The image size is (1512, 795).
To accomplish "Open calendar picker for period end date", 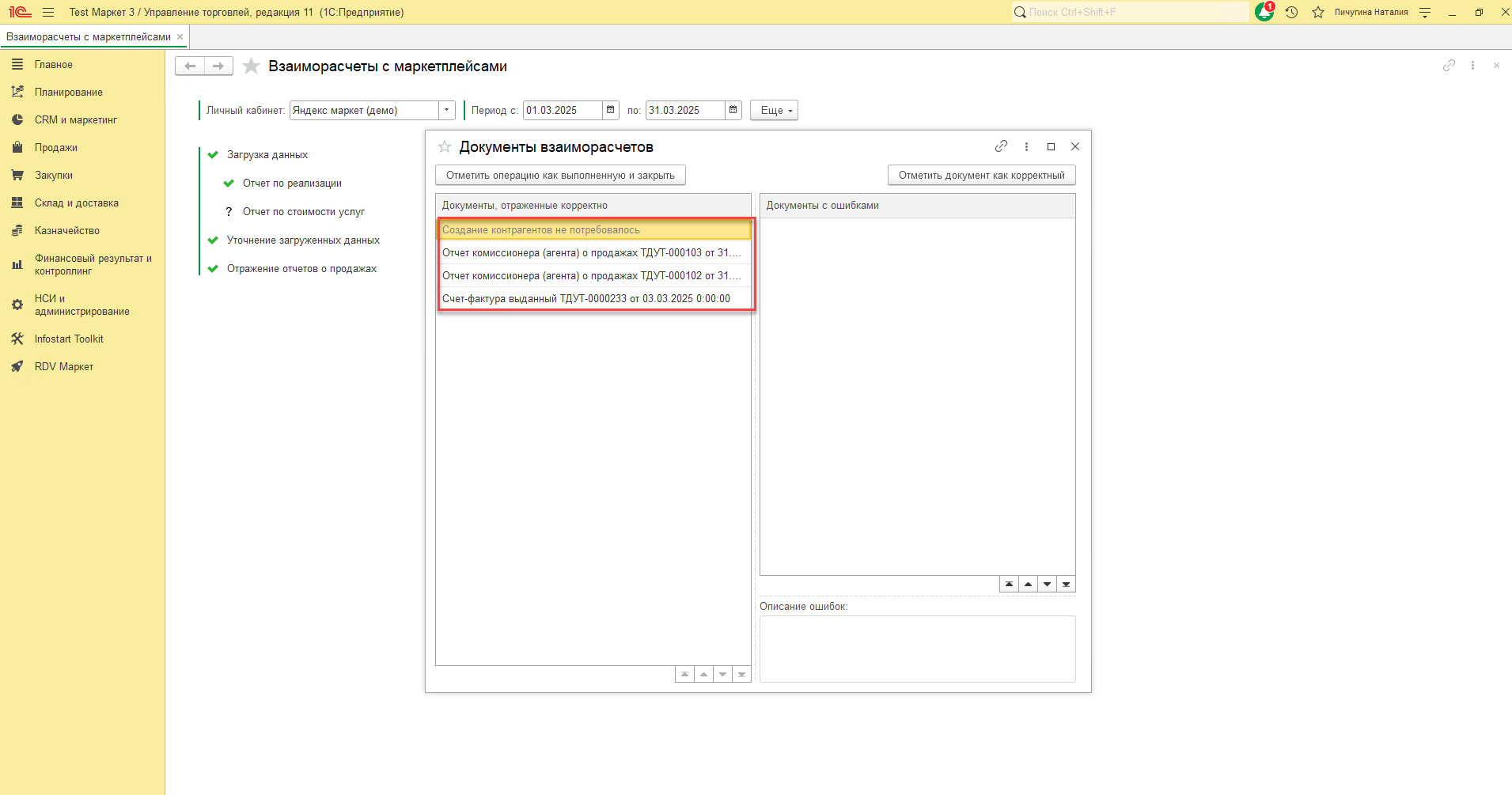I will [733, 110].
